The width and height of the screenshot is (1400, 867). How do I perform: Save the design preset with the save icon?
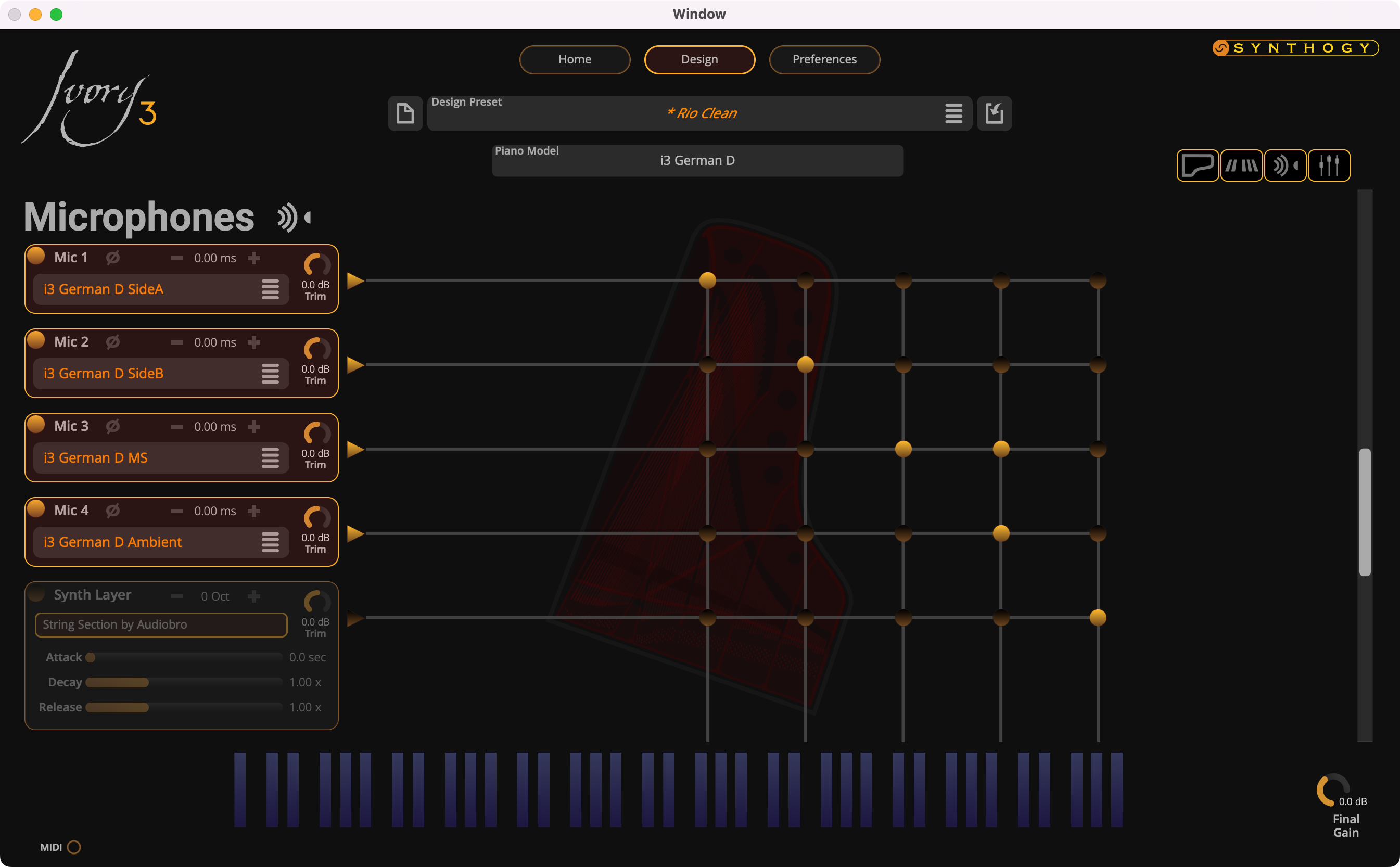994,113
